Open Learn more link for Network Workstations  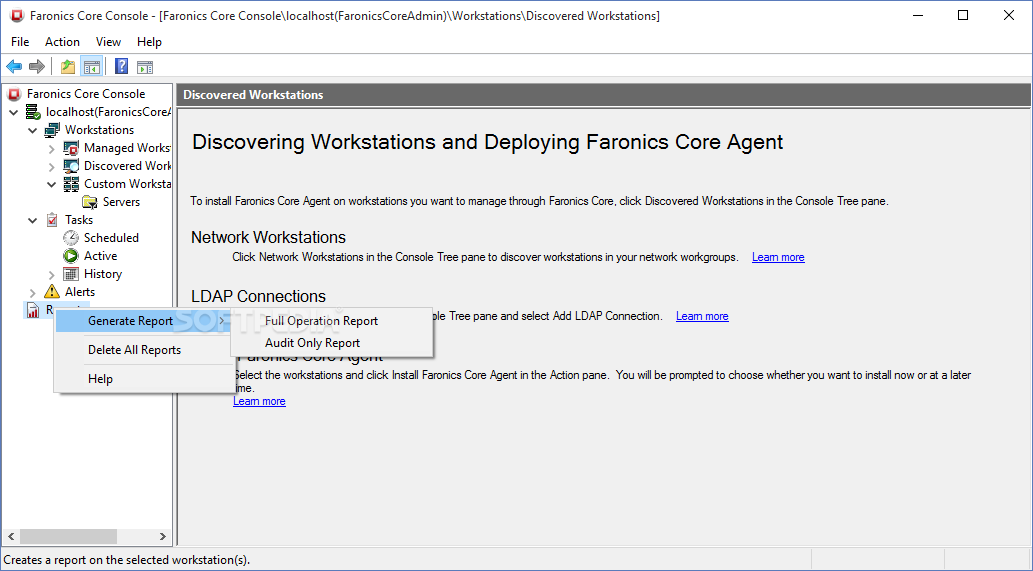(778, 257)
